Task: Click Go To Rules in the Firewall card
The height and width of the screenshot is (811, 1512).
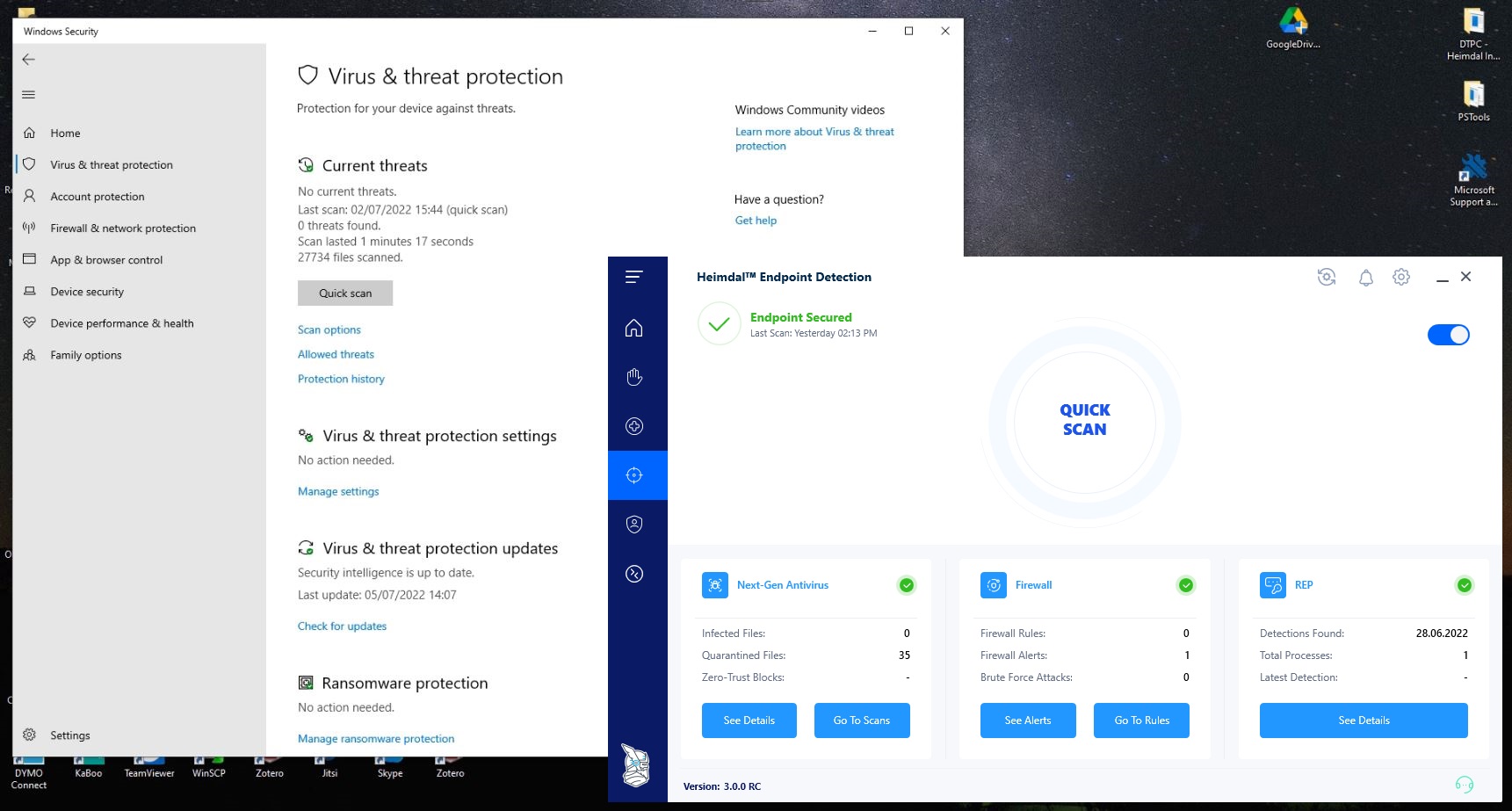Action: 1141,720
